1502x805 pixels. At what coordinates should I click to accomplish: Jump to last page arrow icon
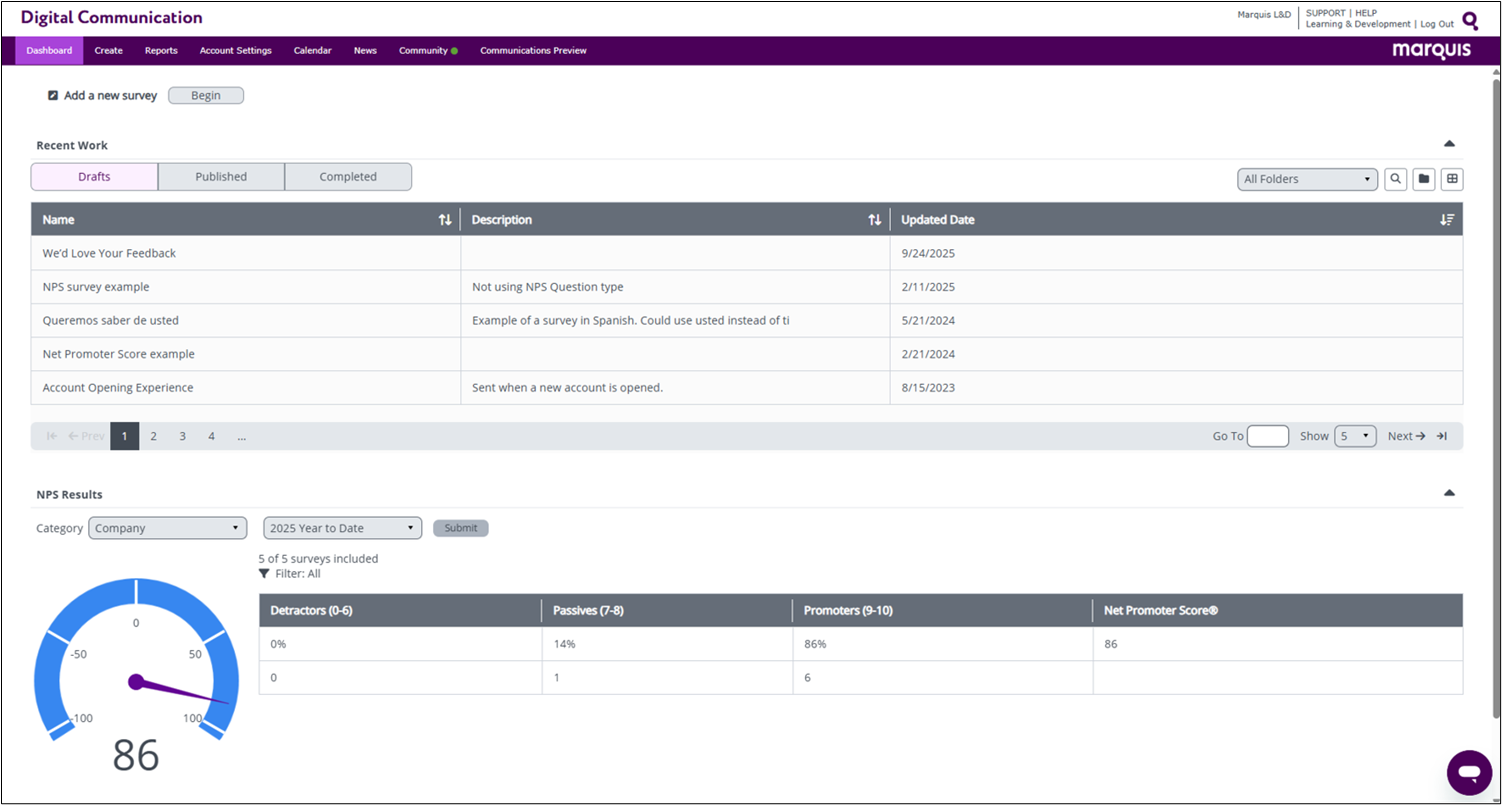coord(1442,436)
